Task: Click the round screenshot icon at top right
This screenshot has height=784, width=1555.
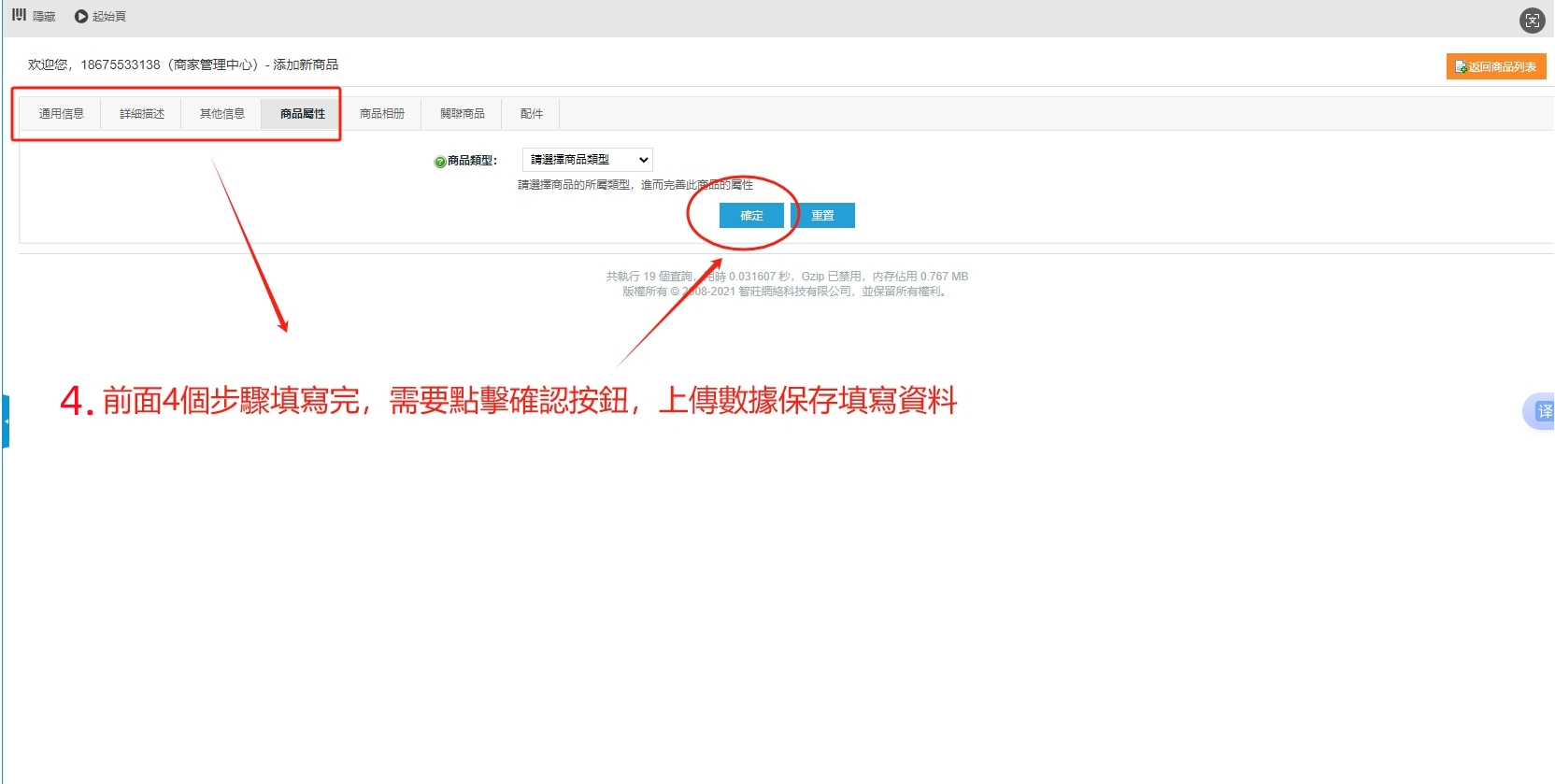Action: coord(1532,21)
